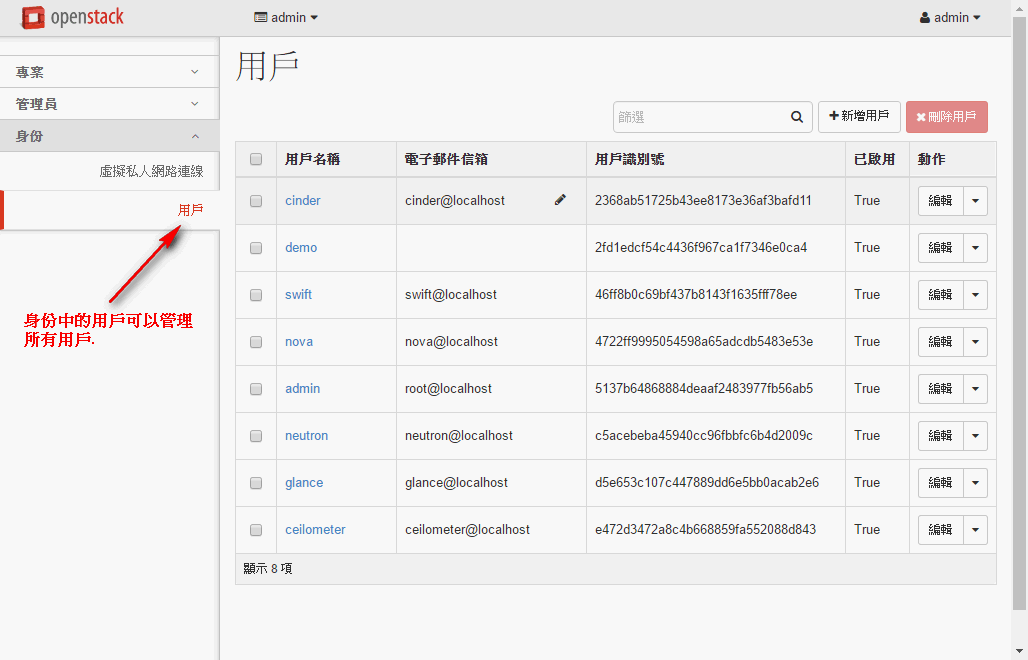This screenshot has height=660, width=1028.
Task: Open the neutron user link
Action: pos(306,436)
